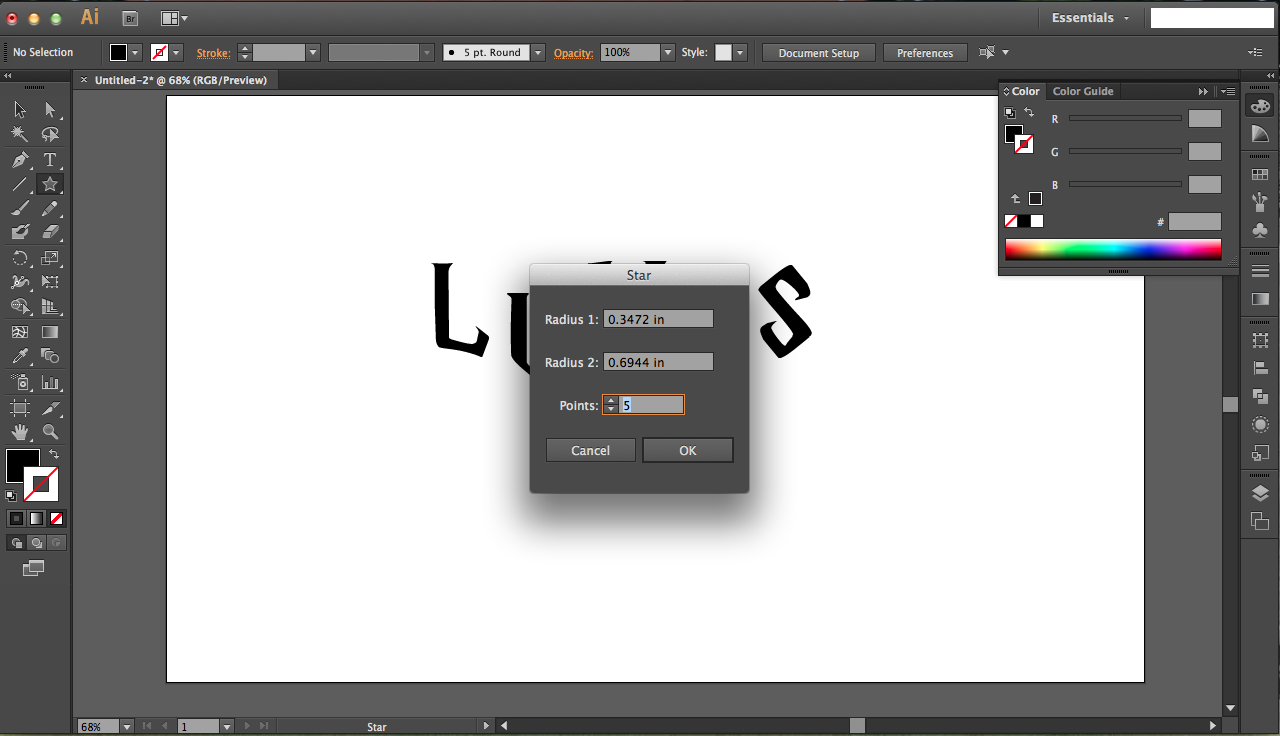This screenshot has width=1280, height=736.
Task: Select the Direct Selection tool
Action: click(x=50, y=110)
